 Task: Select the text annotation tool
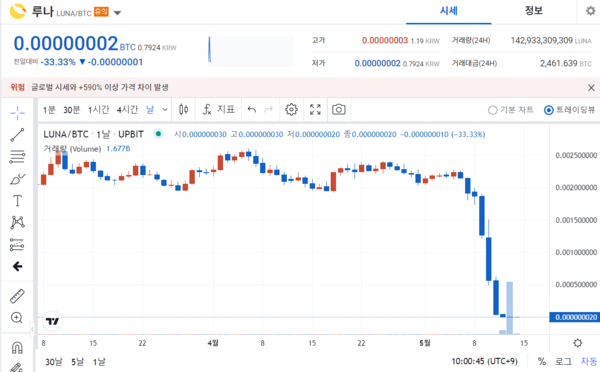(17, 201)
